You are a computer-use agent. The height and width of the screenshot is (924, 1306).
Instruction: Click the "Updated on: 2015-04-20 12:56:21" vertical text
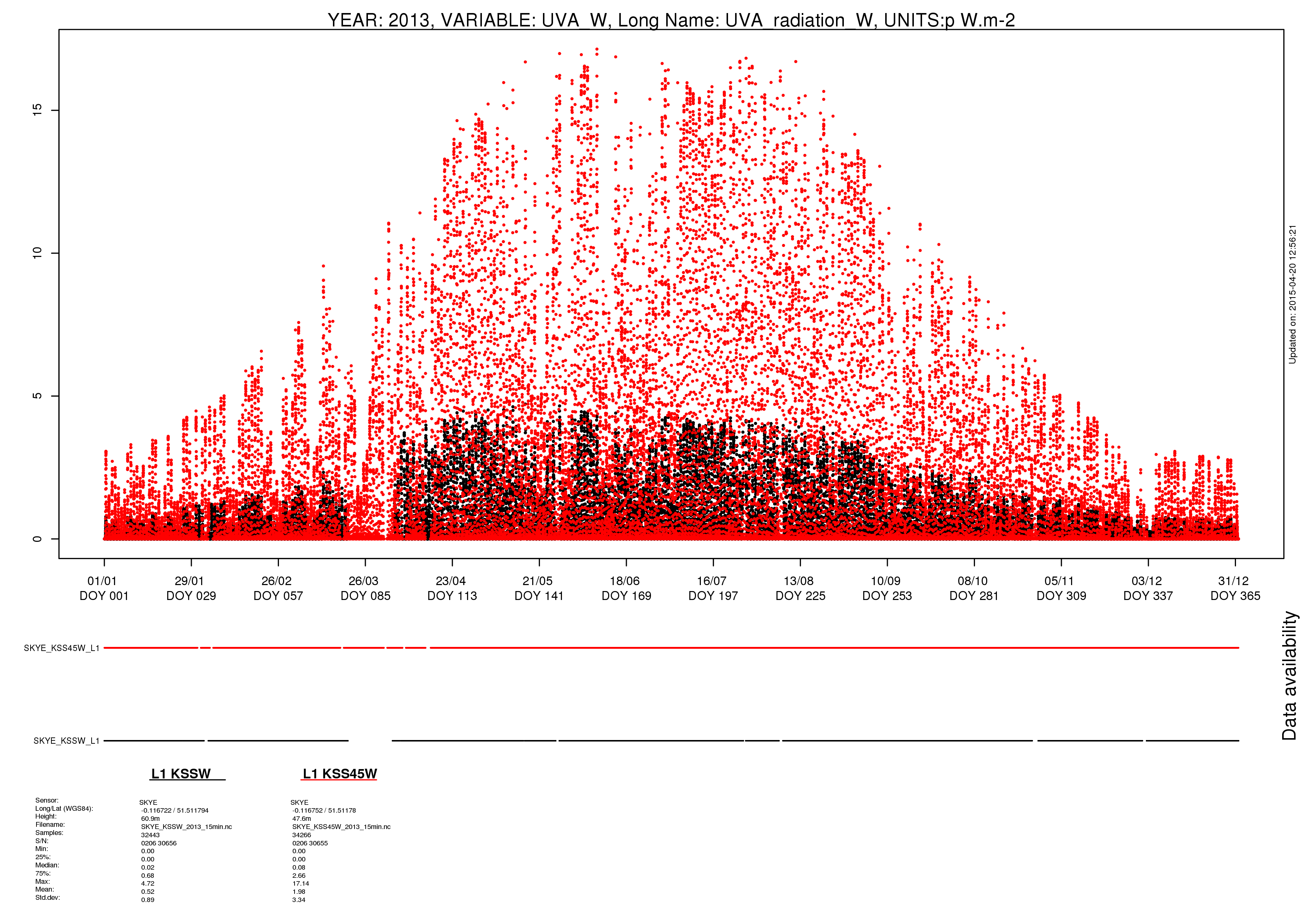(x=1292, y=294)
